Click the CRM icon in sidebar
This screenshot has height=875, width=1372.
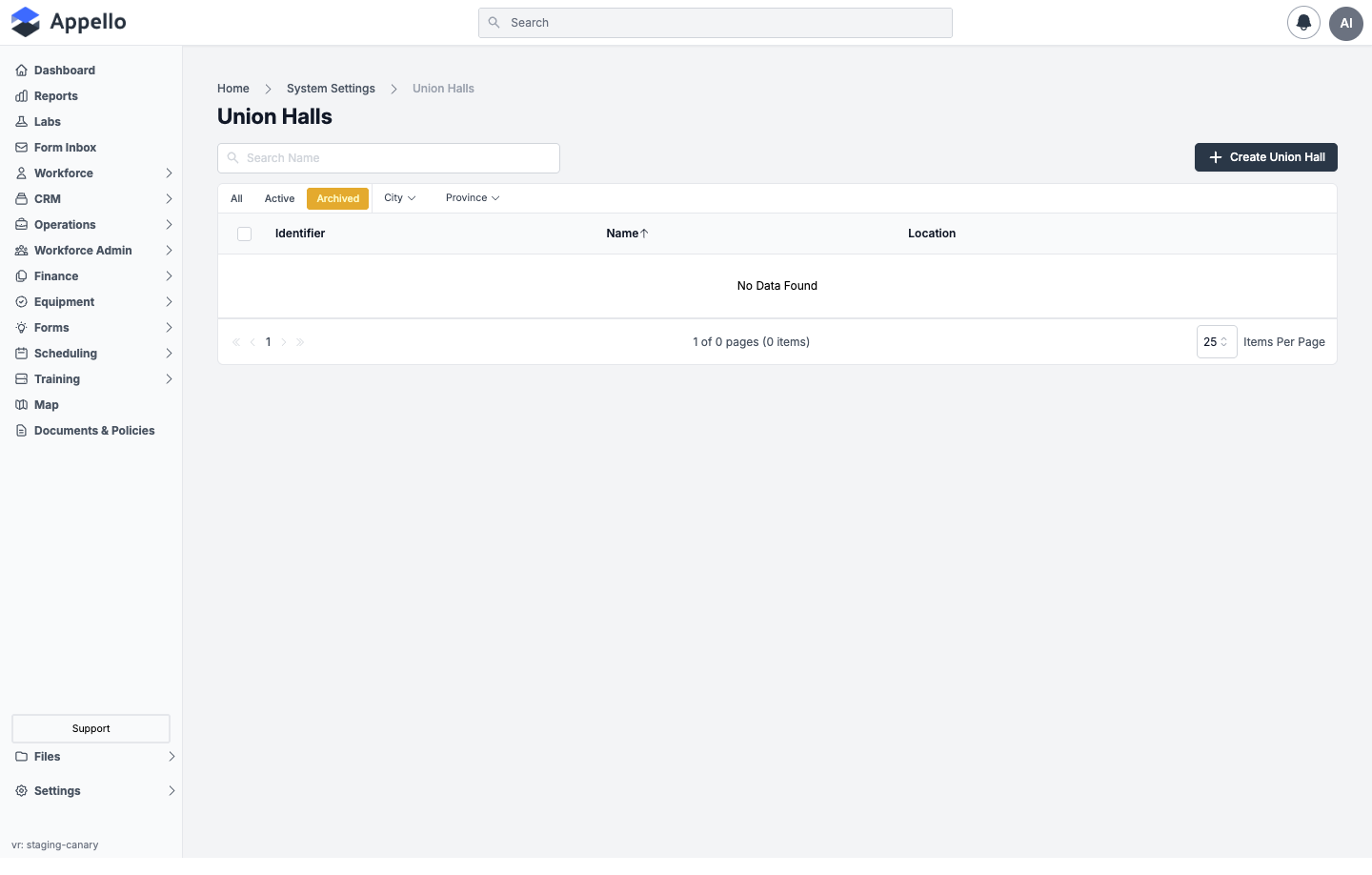pos(21,199)
